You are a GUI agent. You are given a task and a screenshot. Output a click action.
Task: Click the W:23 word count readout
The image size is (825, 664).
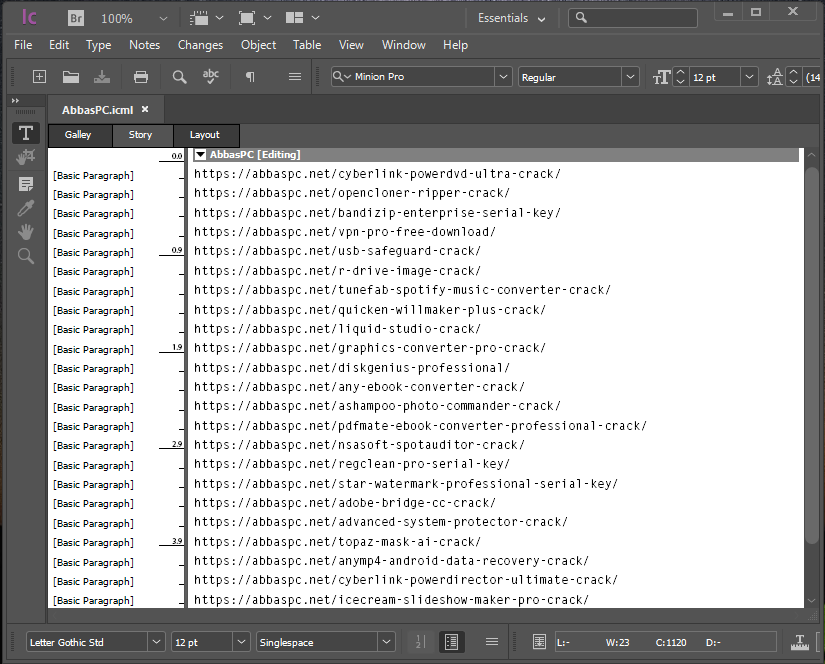point(617,642)
